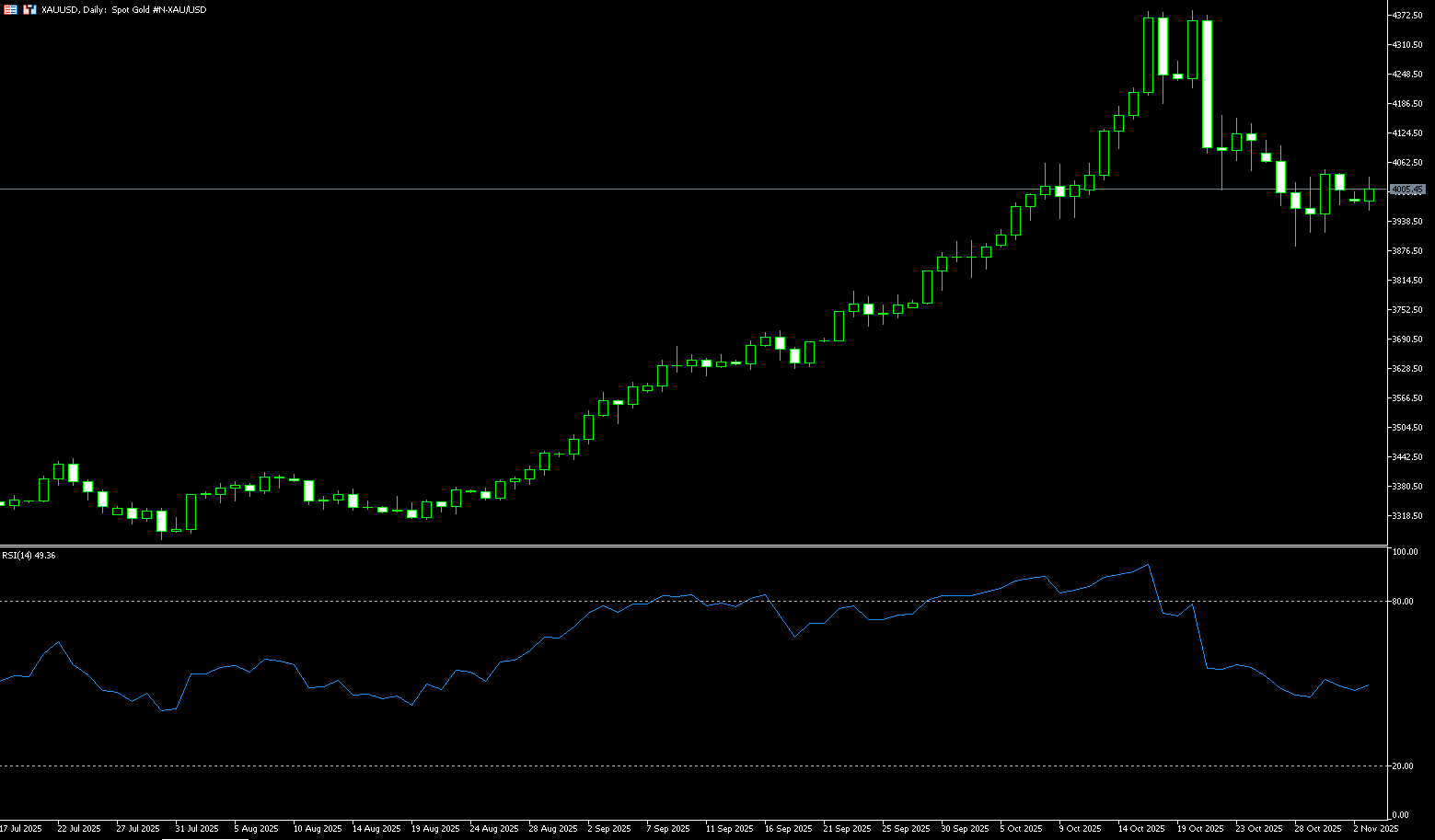Click the 17 Jul 2025 date label
Viewport: 1435px width, 840px height.
click(x=20, y=829)
